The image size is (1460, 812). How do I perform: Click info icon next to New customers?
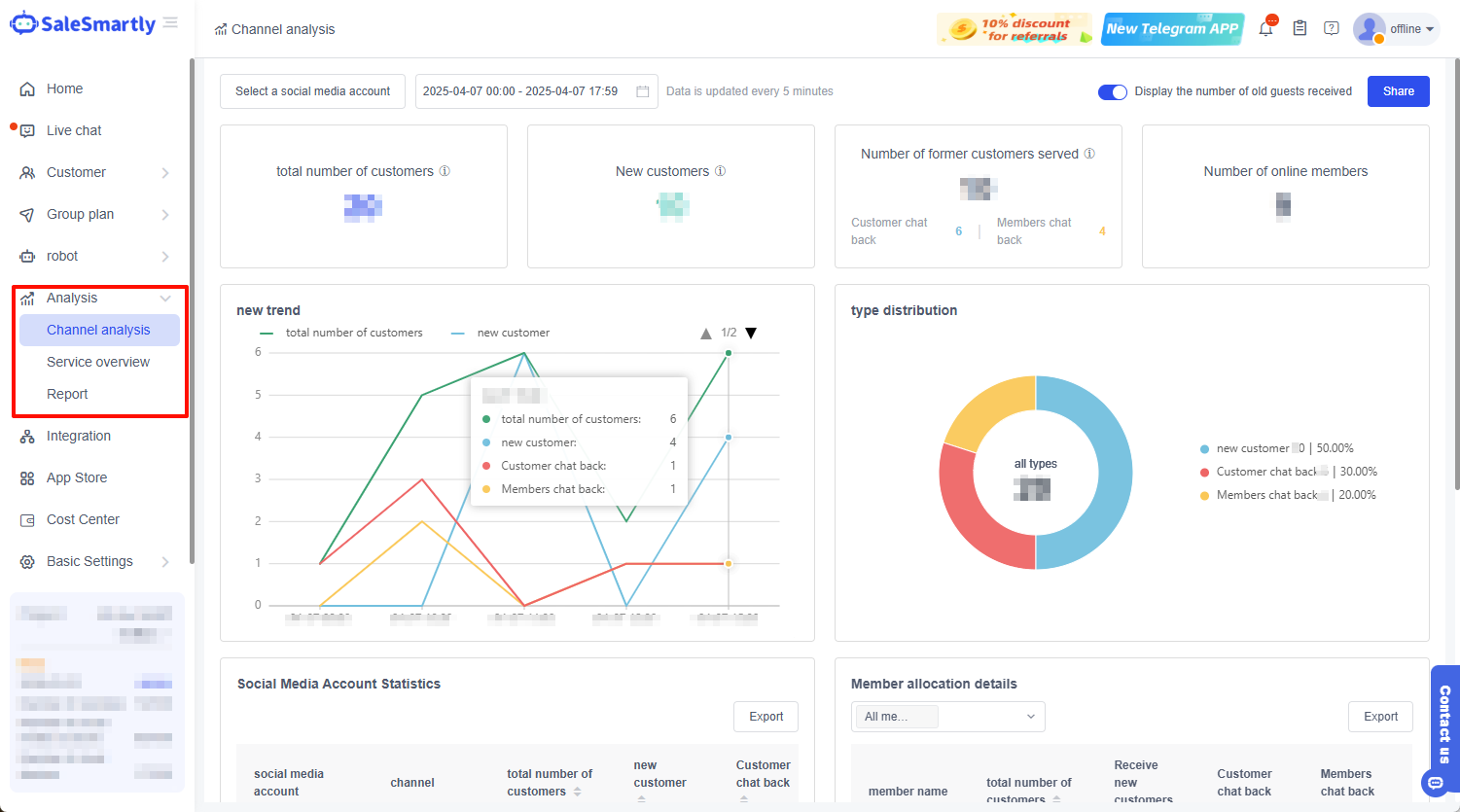(721, 171)
